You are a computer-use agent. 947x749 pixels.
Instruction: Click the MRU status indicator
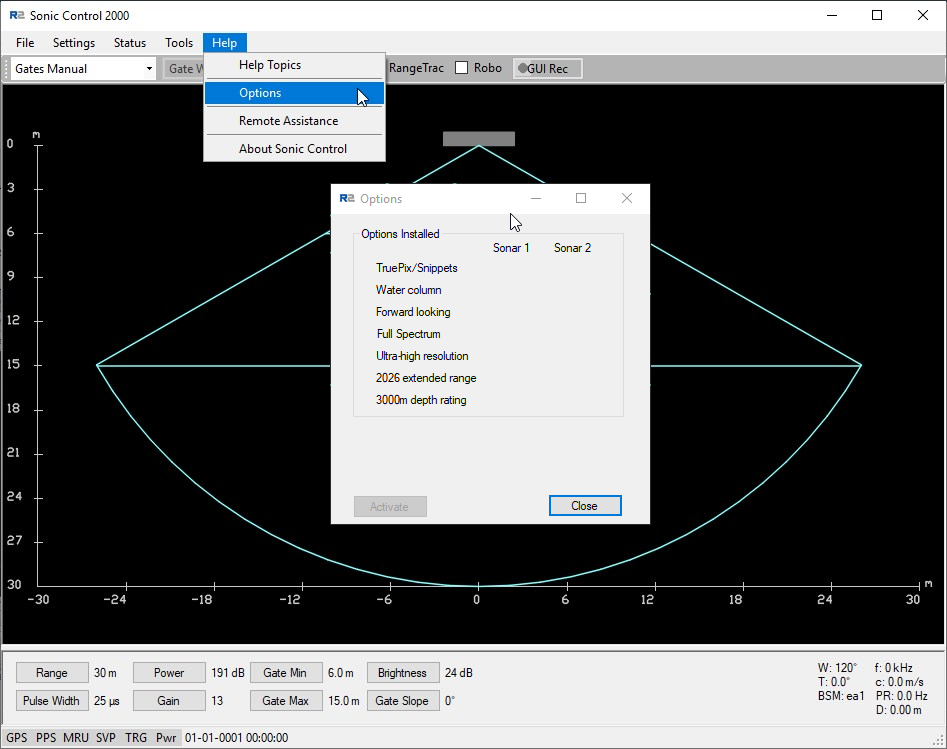(76, 738)
